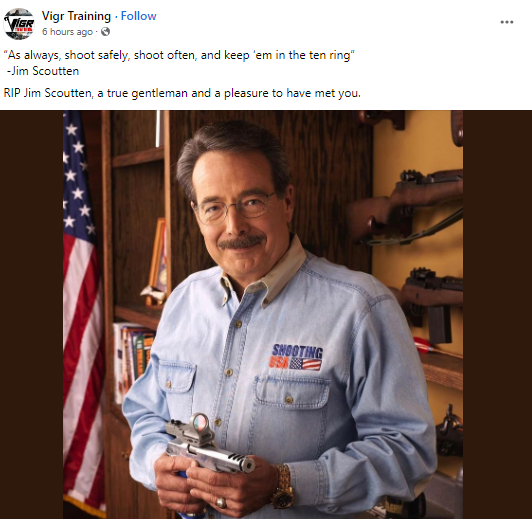532x519 pixels.
Task: Click the pistol with red dot sight
Action: coord(208,444)
